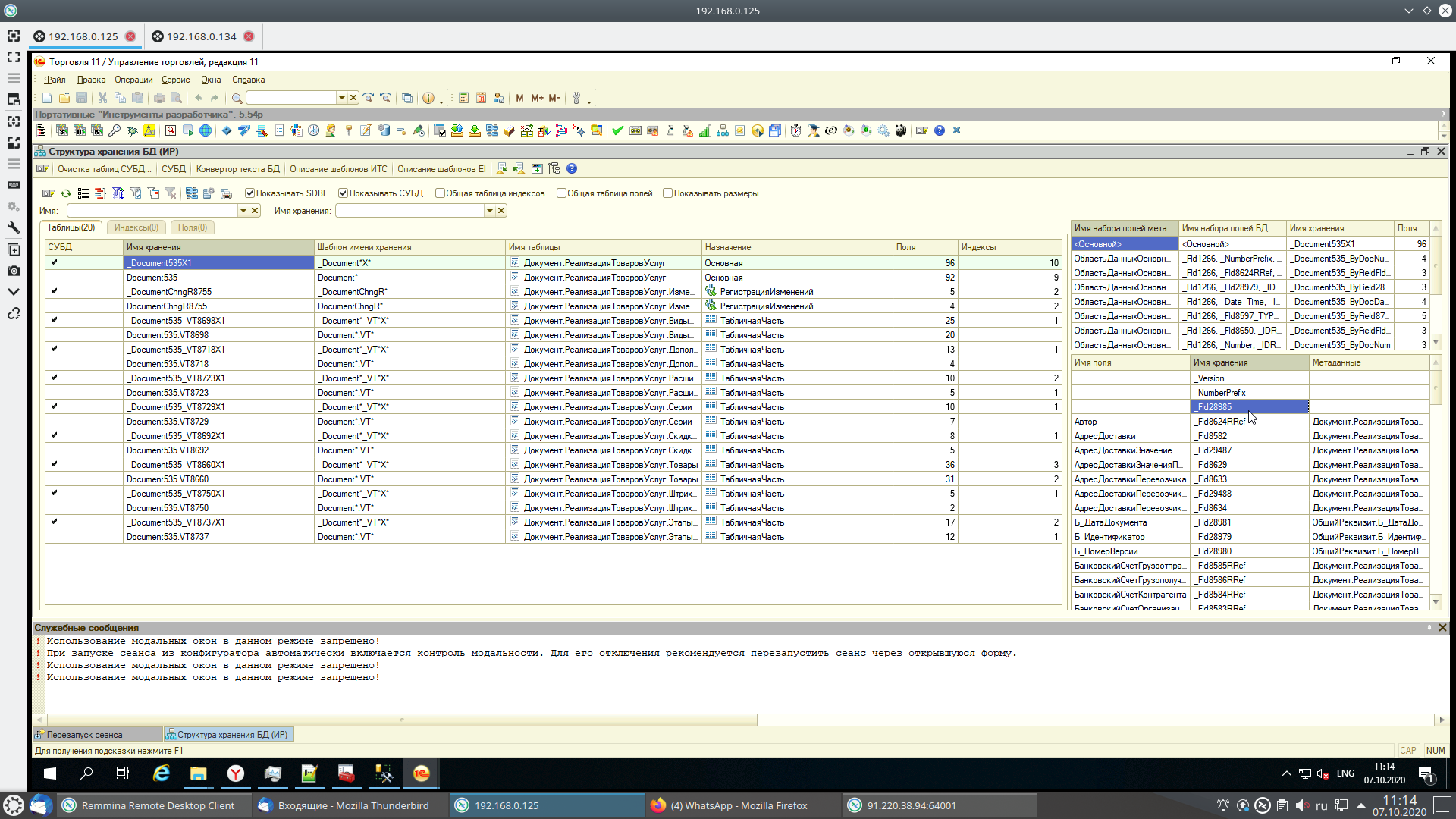Switch to the Индексы(0) tab
The width and height of the screenshot is (1456, 819).
coord(136,227)
